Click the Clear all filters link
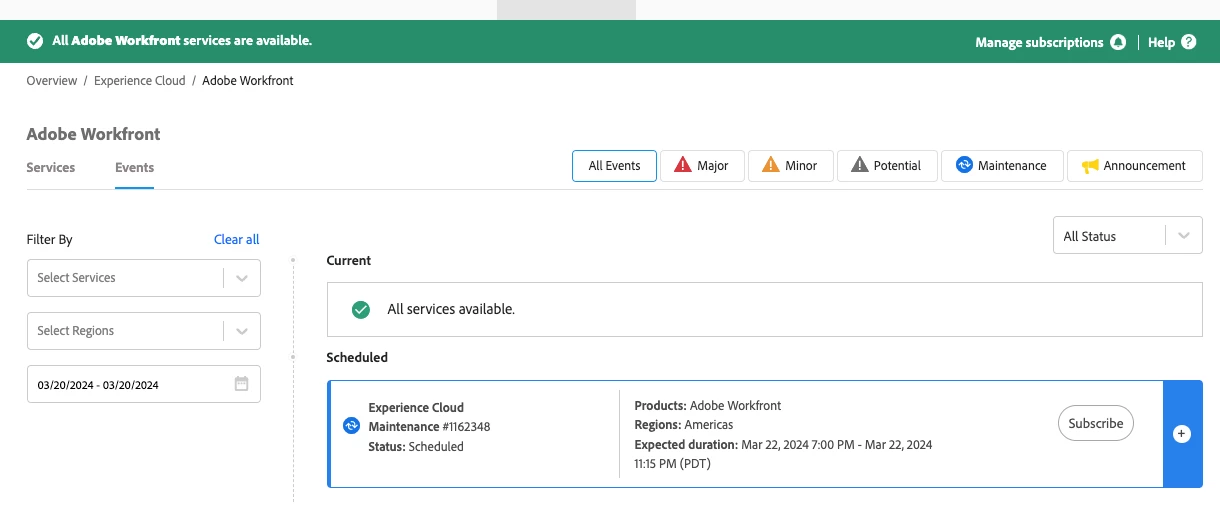Image resolution: width=1220 pixels, height=511 pixels. tap(237, 239)
